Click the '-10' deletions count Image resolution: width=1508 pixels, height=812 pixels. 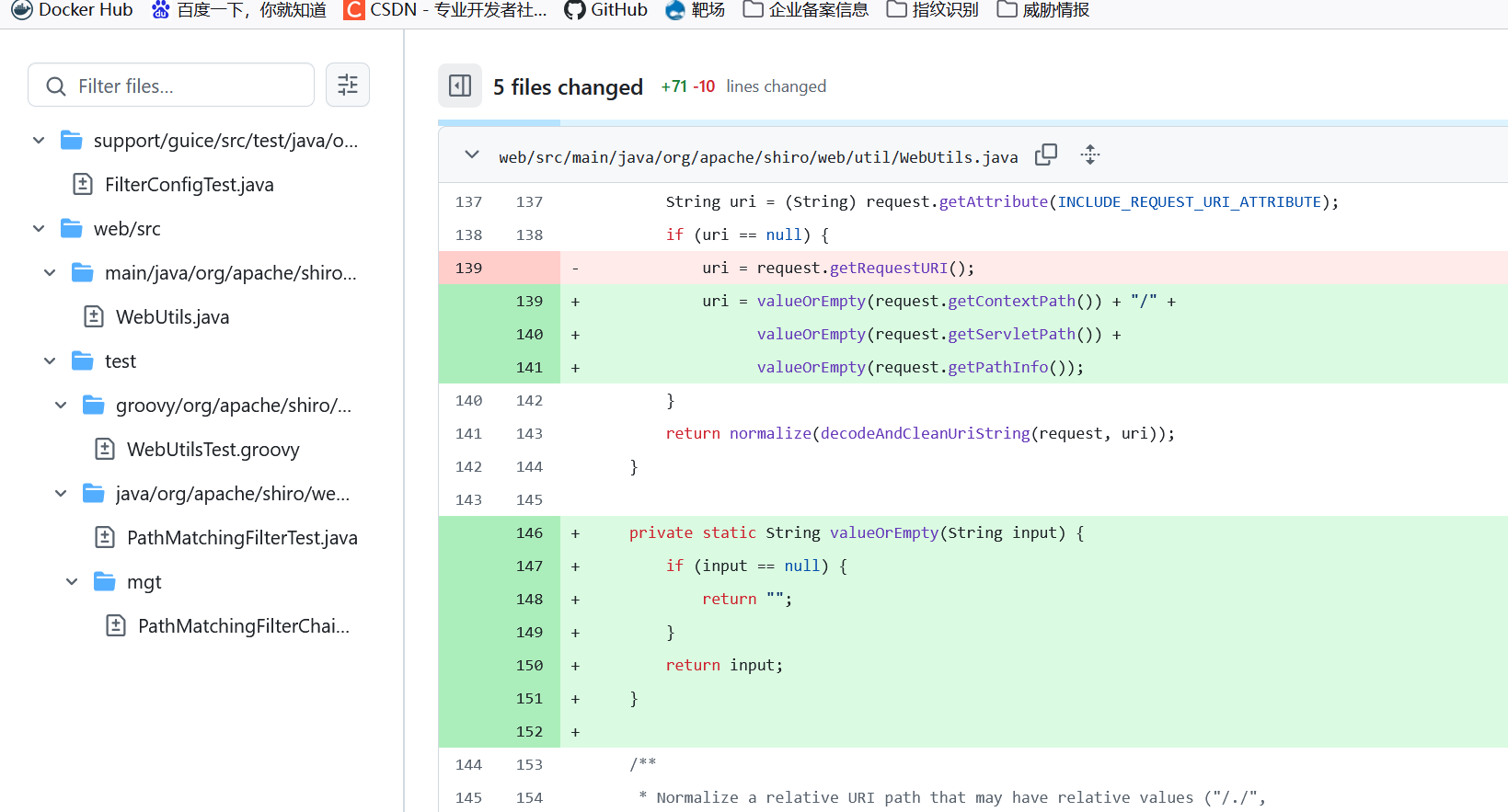(704, 86)
